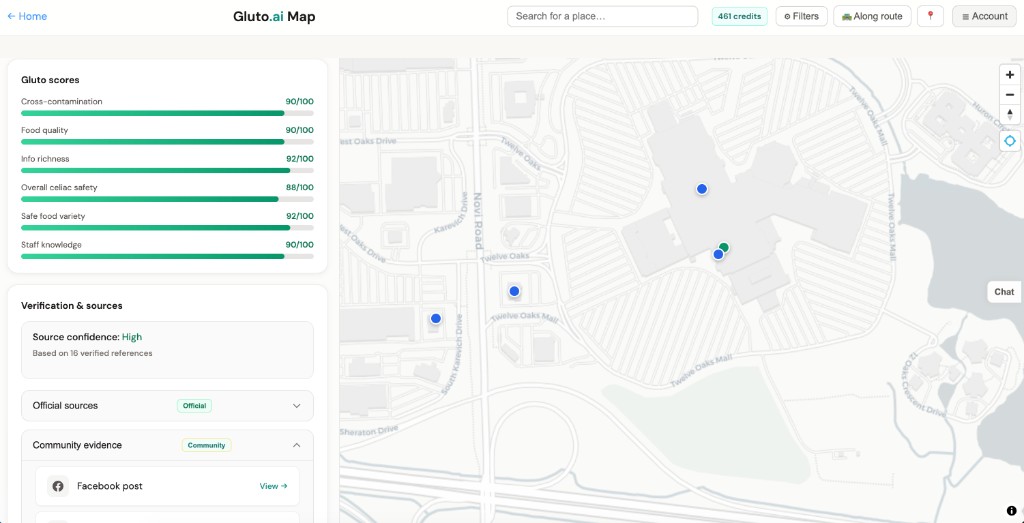1024x523 pixels.
Task: Zoom out on the map
Action: pyautogui.click(x=1010, y=95)
